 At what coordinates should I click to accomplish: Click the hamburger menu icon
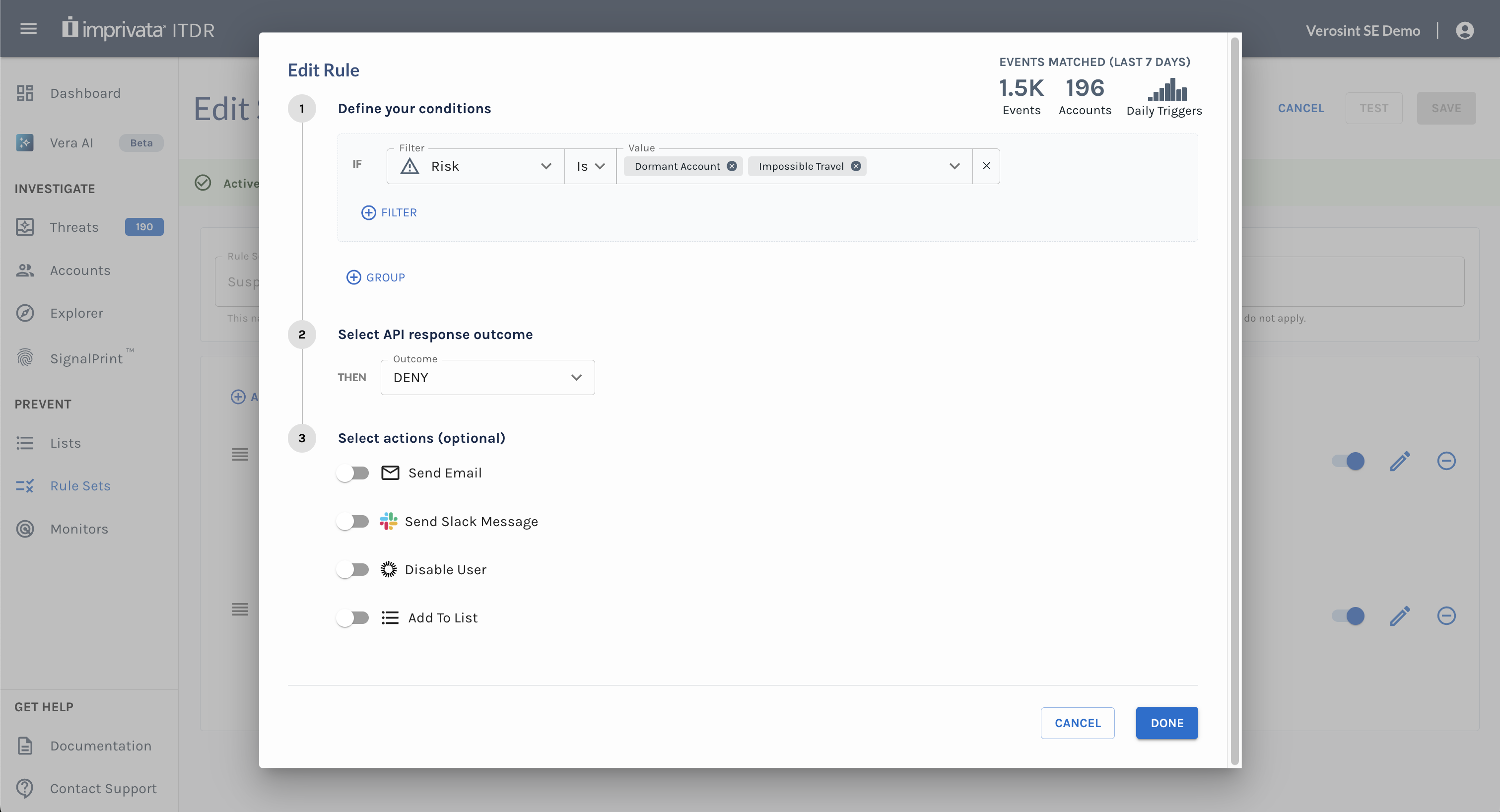pos(28,28)
